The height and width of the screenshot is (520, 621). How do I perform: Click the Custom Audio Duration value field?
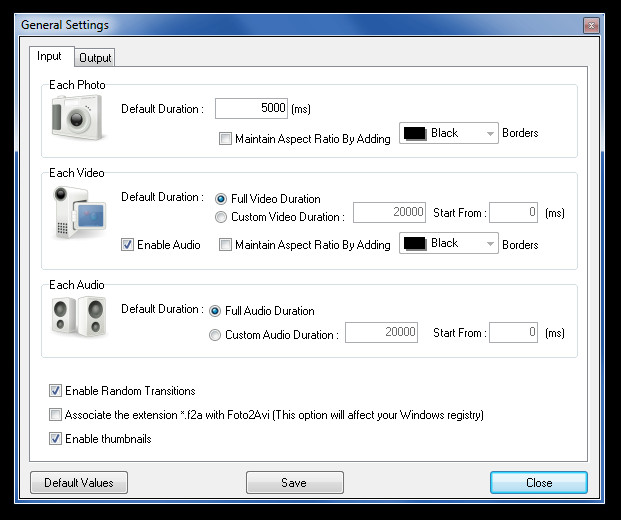[x=381, y=332]
